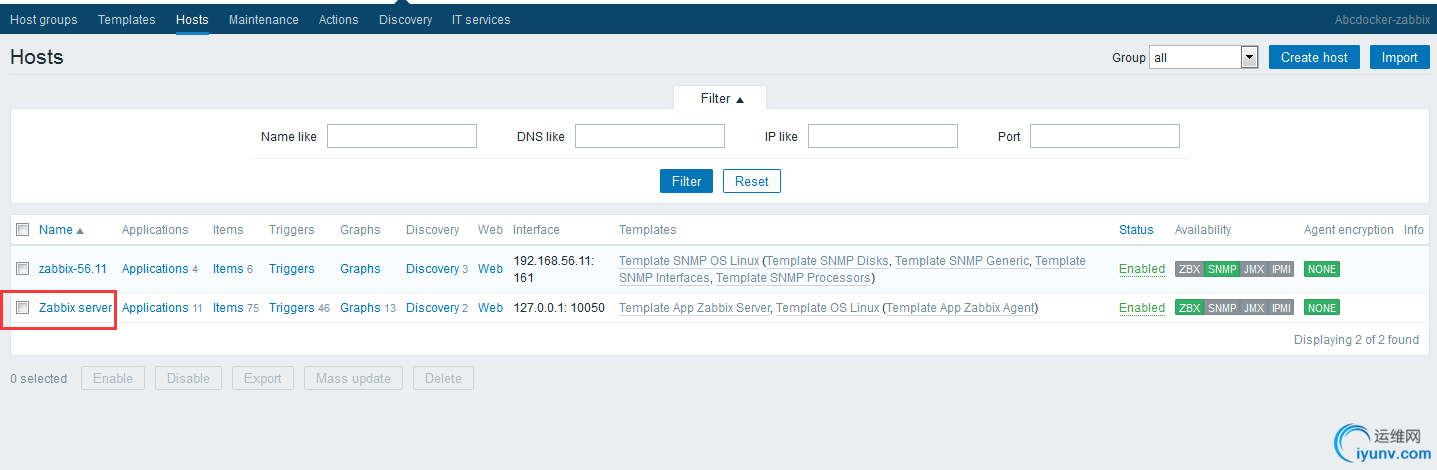The width and height of the screenshot is (1437, 470).
Task: Focus the DNS like input field
Action: [x=650, y=136]
